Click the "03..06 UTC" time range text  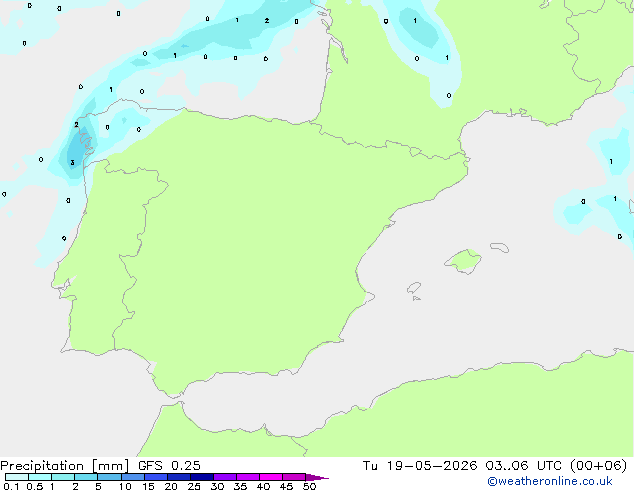[524, 466]
